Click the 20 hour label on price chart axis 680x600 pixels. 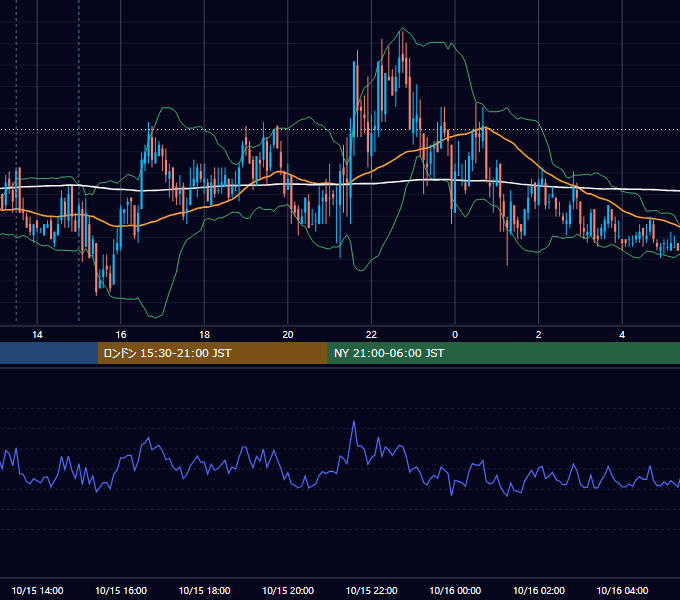[x=288, y=335]
